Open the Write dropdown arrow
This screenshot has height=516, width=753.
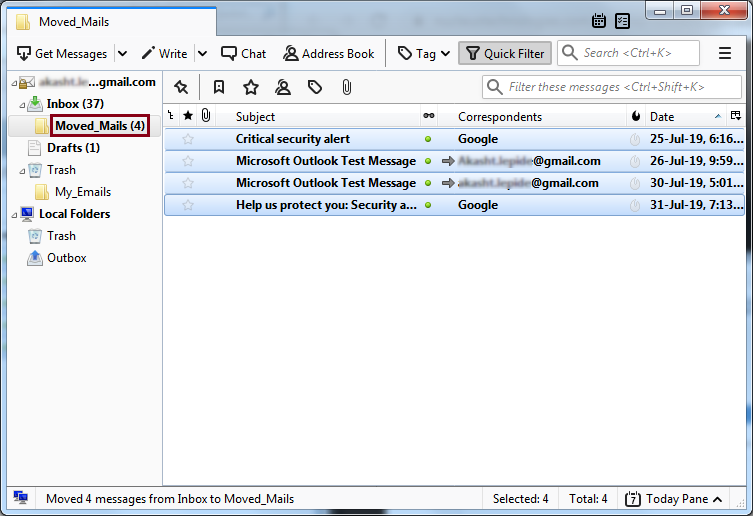click(203, 53)
